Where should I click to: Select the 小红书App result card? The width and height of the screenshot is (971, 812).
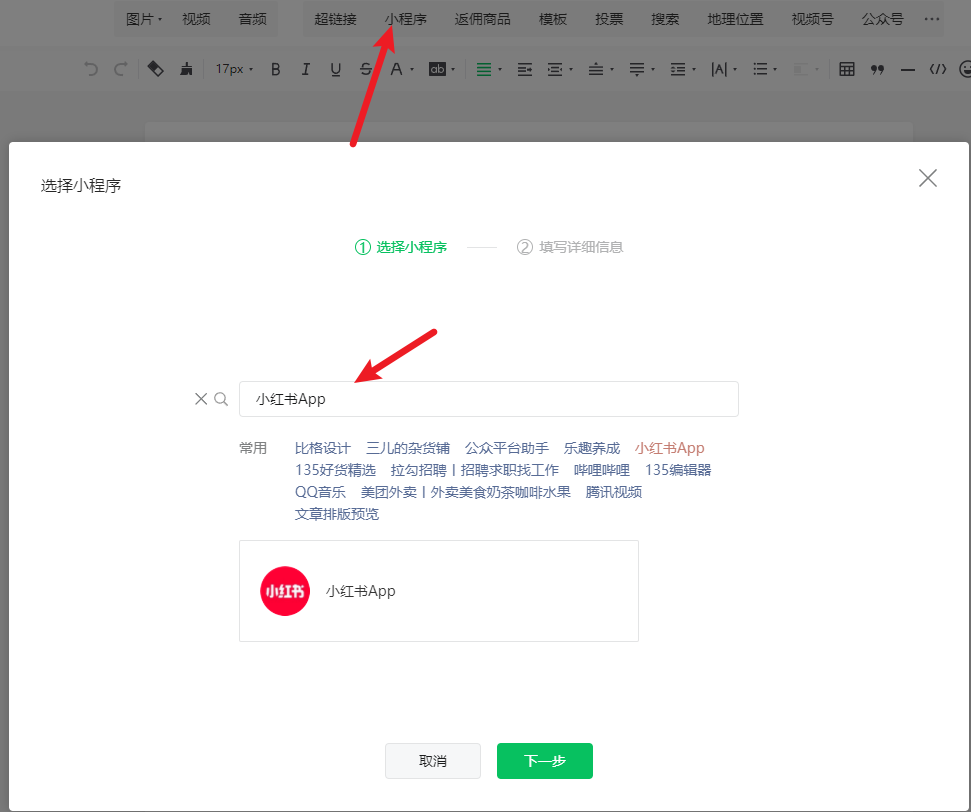438,591
